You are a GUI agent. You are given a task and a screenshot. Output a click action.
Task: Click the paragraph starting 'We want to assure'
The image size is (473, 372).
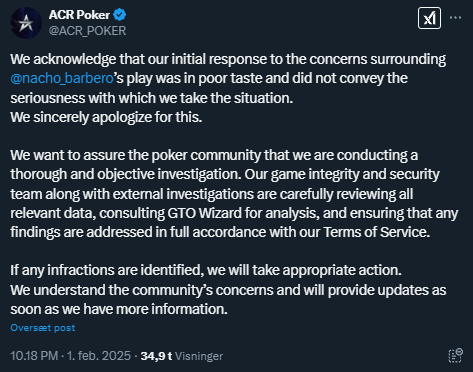coord(234,194)
